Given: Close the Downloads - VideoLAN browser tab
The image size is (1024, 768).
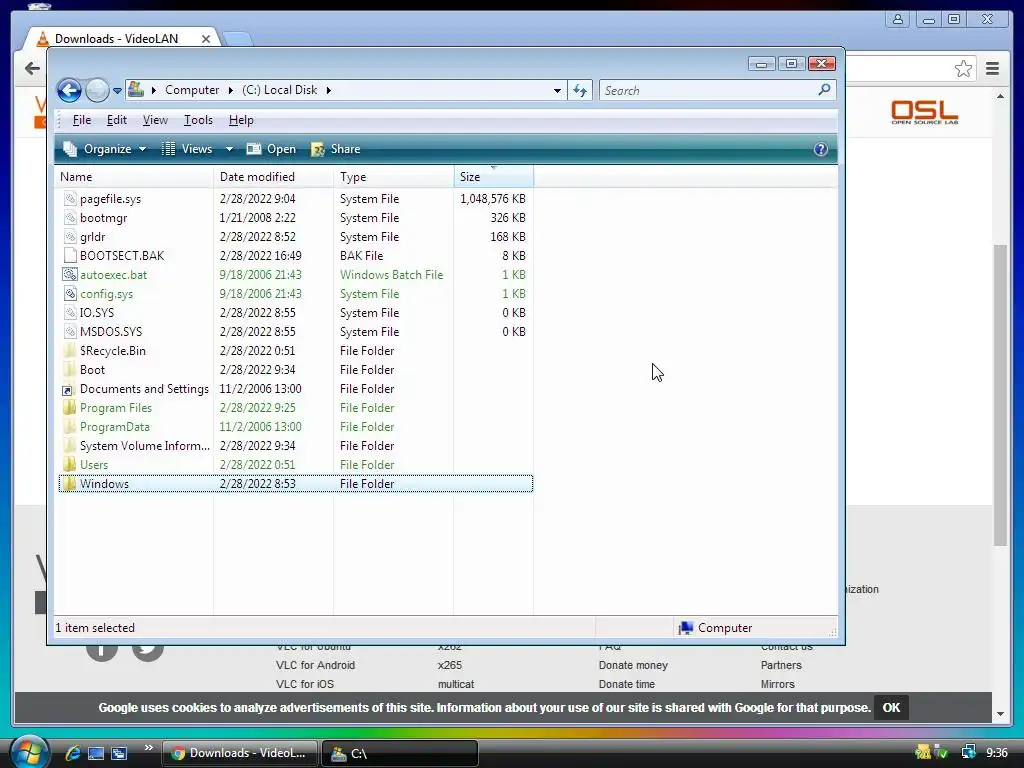Looking at the screenshot, I should tap(206, 39).
